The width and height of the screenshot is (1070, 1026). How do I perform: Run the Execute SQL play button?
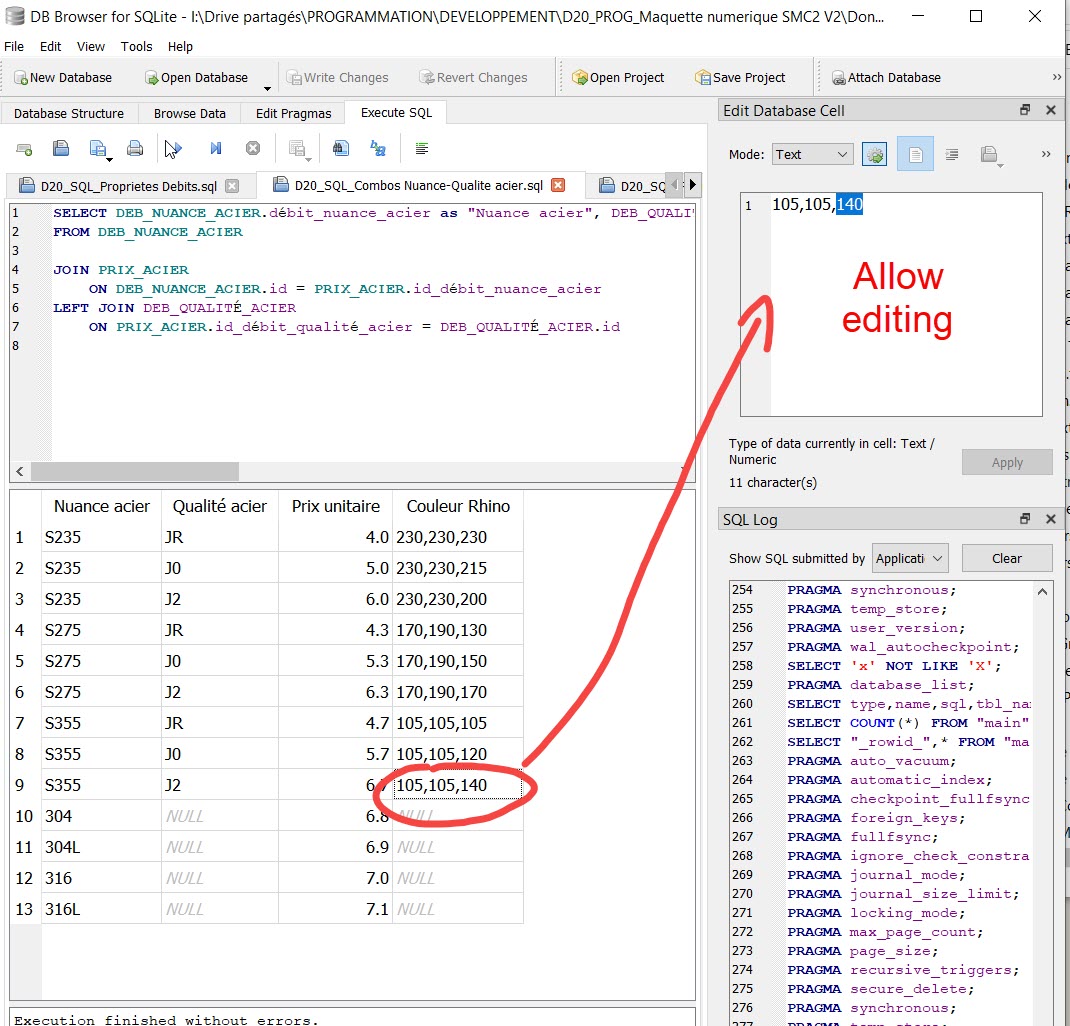coord(173,148)
